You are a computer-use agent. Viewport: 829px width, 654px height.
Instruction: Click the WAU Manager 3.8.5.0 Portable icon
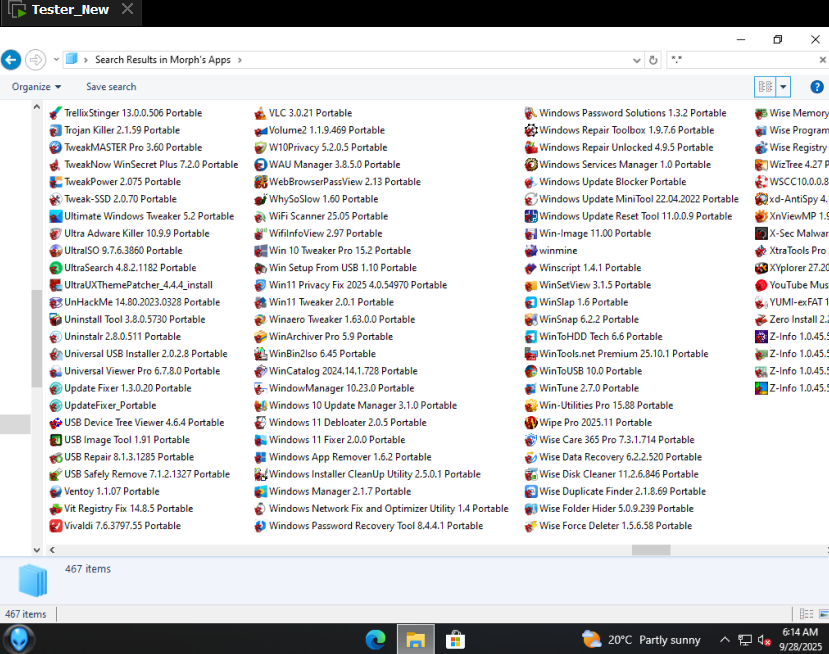coord(260,165)
